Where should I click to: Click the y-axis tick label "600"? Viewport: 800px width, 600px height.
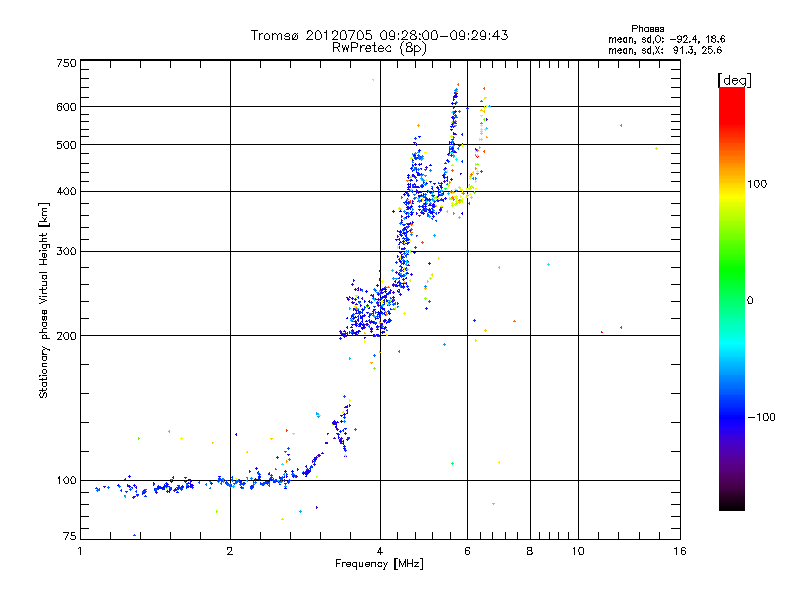pyautogui.click(x=67, y=107)
